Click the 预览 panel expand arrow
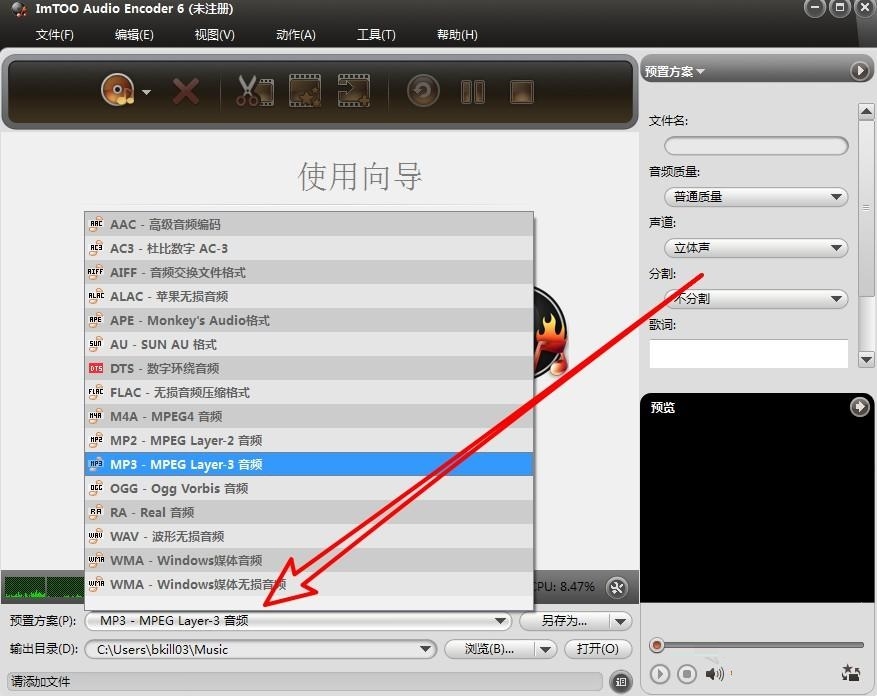Image resolution: width=877 pixels, height=696 pixels. click(x=860, y=407)
